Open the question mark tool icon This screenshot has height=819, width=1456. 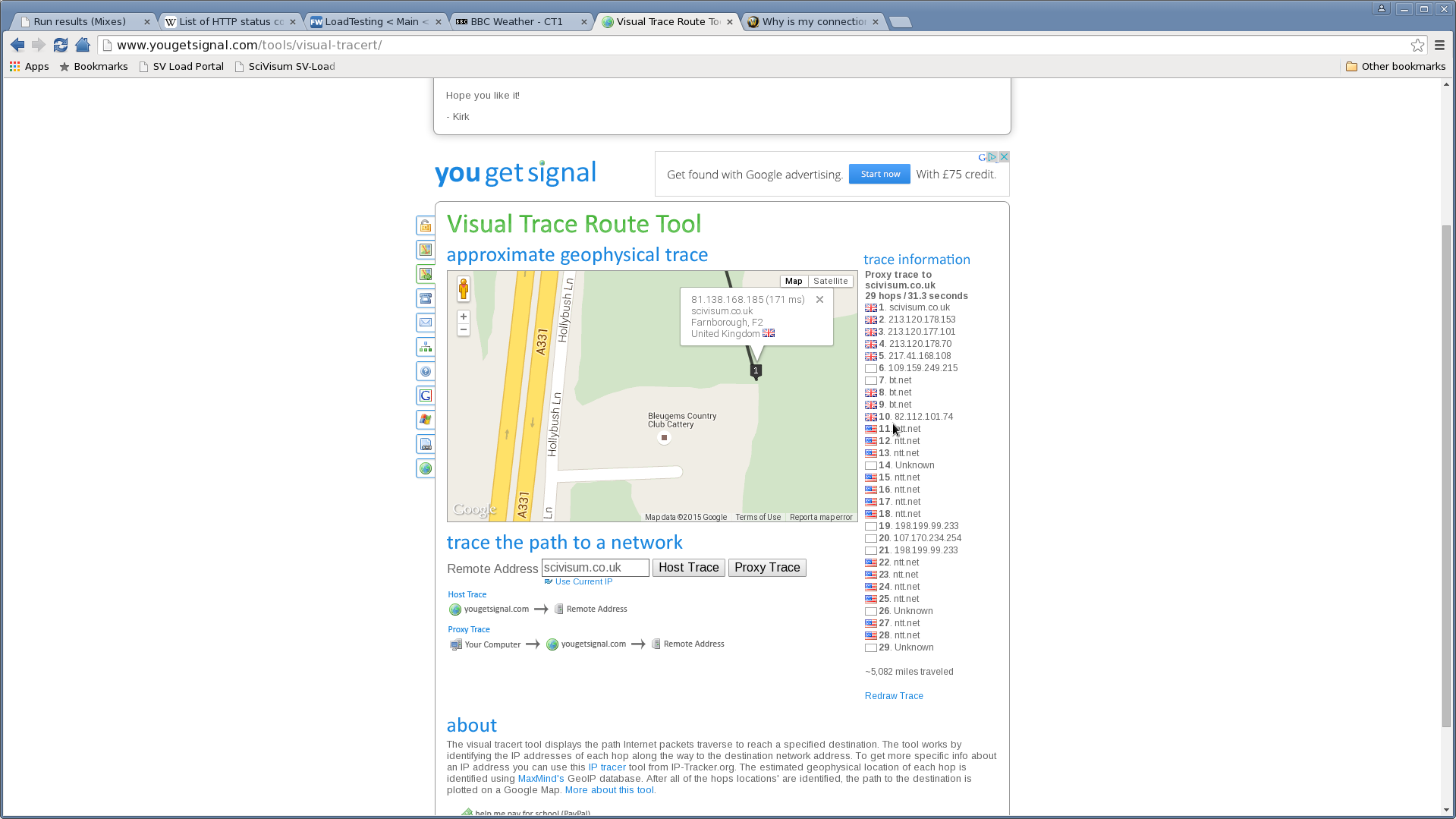click(x=426, y=371)
